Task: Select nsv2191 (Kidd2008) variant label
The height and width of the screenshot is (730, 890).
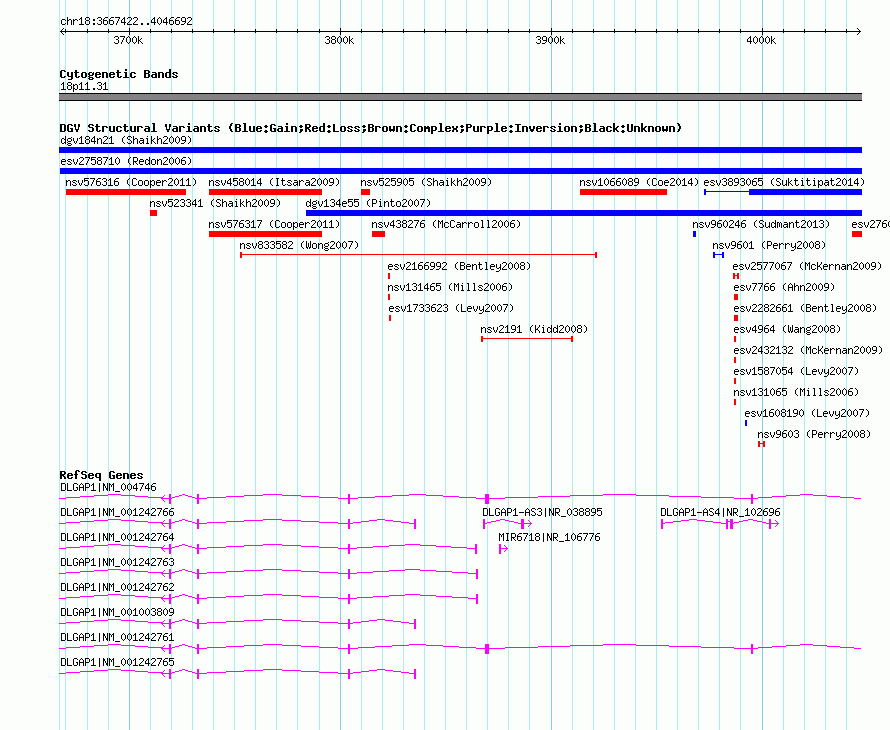Action: coord(534,329)
